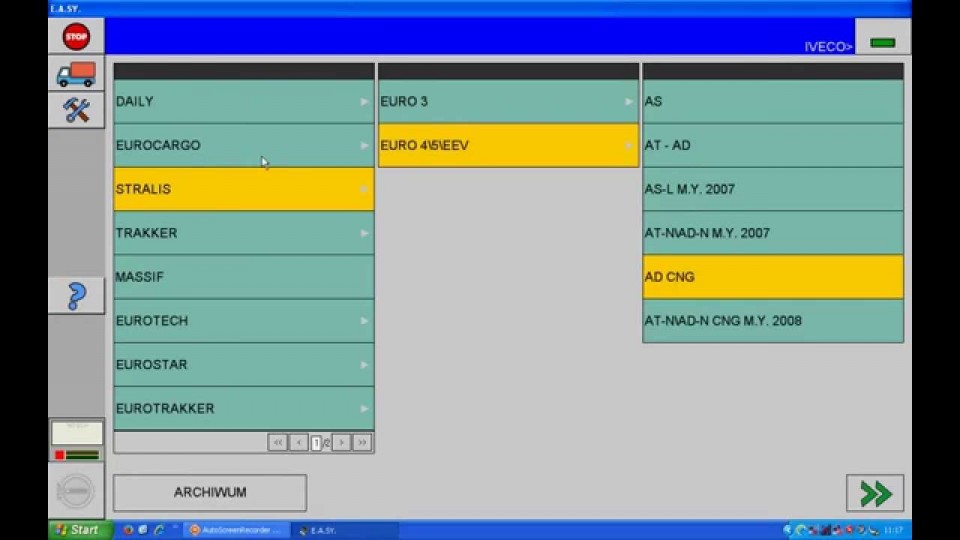Image resolution: width=960 pixels, height=540 pixels.
Task: Open the ARCHIWUM archive button
Action: [210, 492]
